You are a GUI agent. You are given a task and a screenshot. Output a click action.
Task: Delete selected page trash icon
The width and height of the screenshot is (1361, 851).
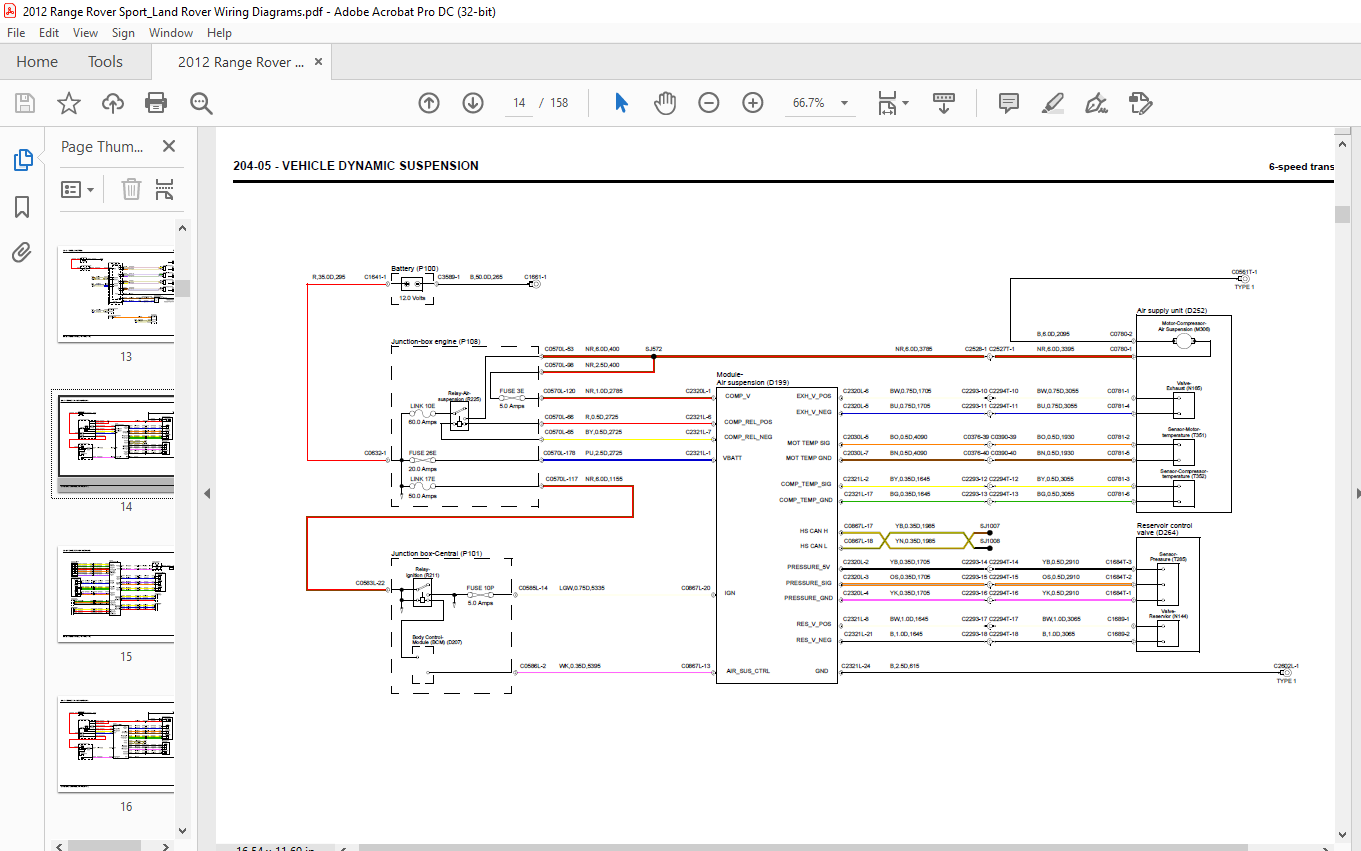pos(131,189)
